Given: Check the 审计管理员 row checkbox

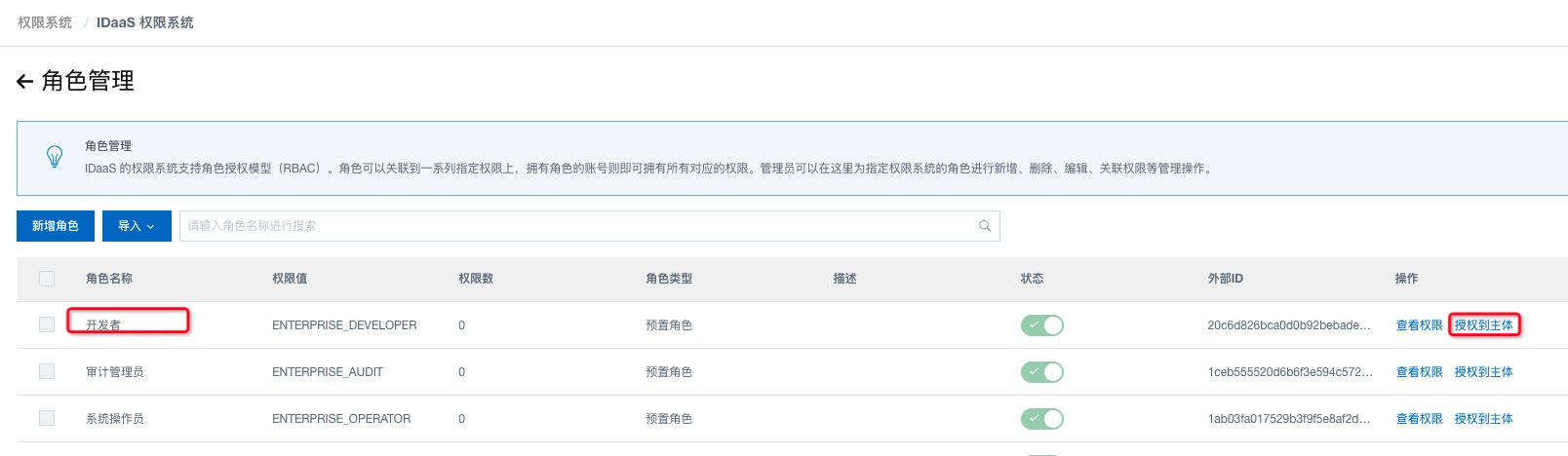Looking at the screenshot, I should (47, 371).
